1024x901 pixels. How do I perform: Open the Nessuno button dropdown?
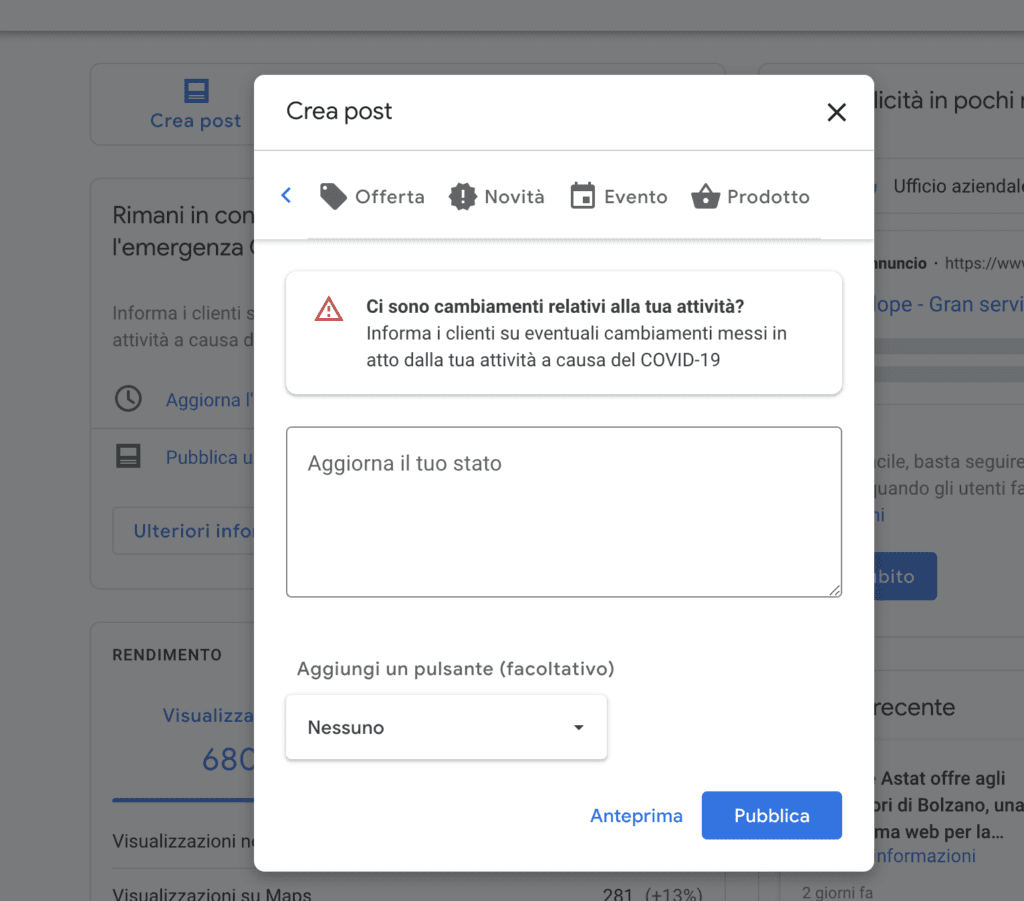coord(446,727)
